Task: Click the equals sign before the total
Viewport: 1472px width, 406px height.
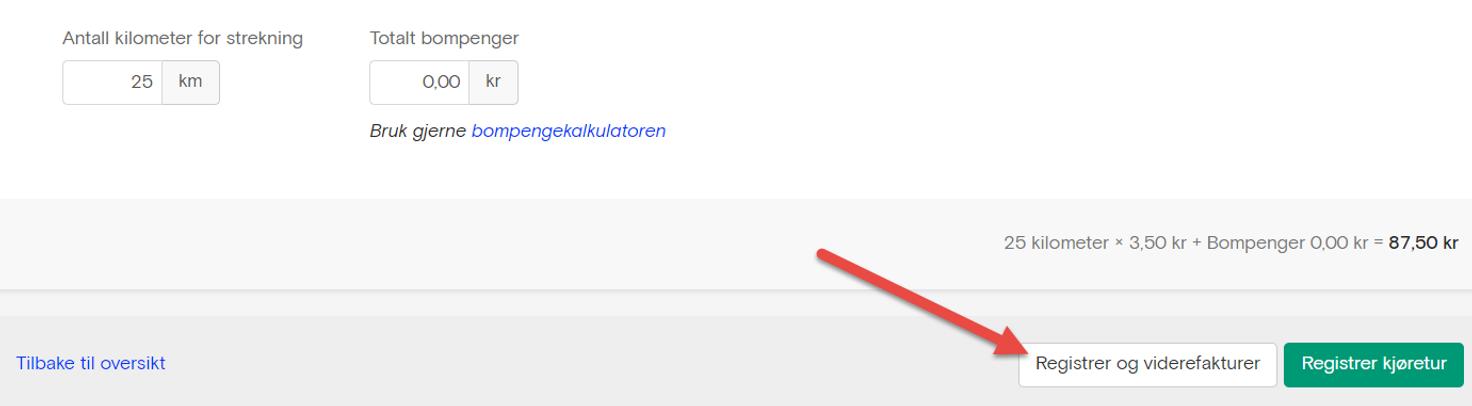Action: tap(1378, 243)
